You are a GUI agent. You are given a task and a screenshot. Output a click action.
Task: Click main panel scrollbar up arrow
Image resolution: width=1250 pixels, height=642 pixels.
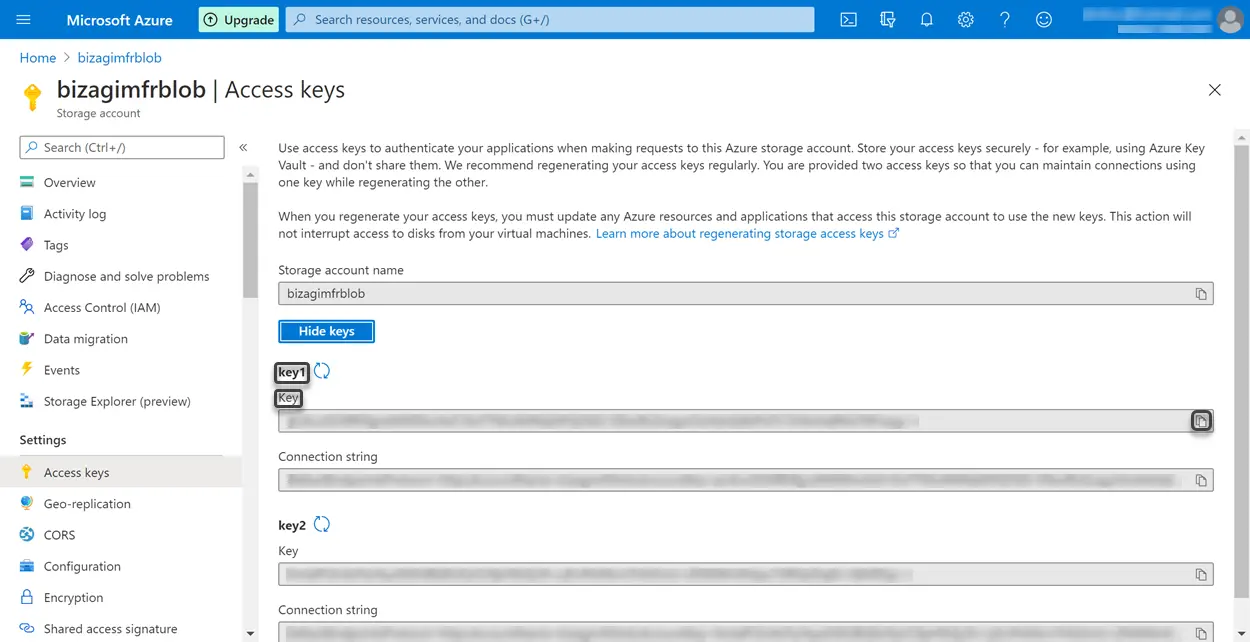(1242, 137)
